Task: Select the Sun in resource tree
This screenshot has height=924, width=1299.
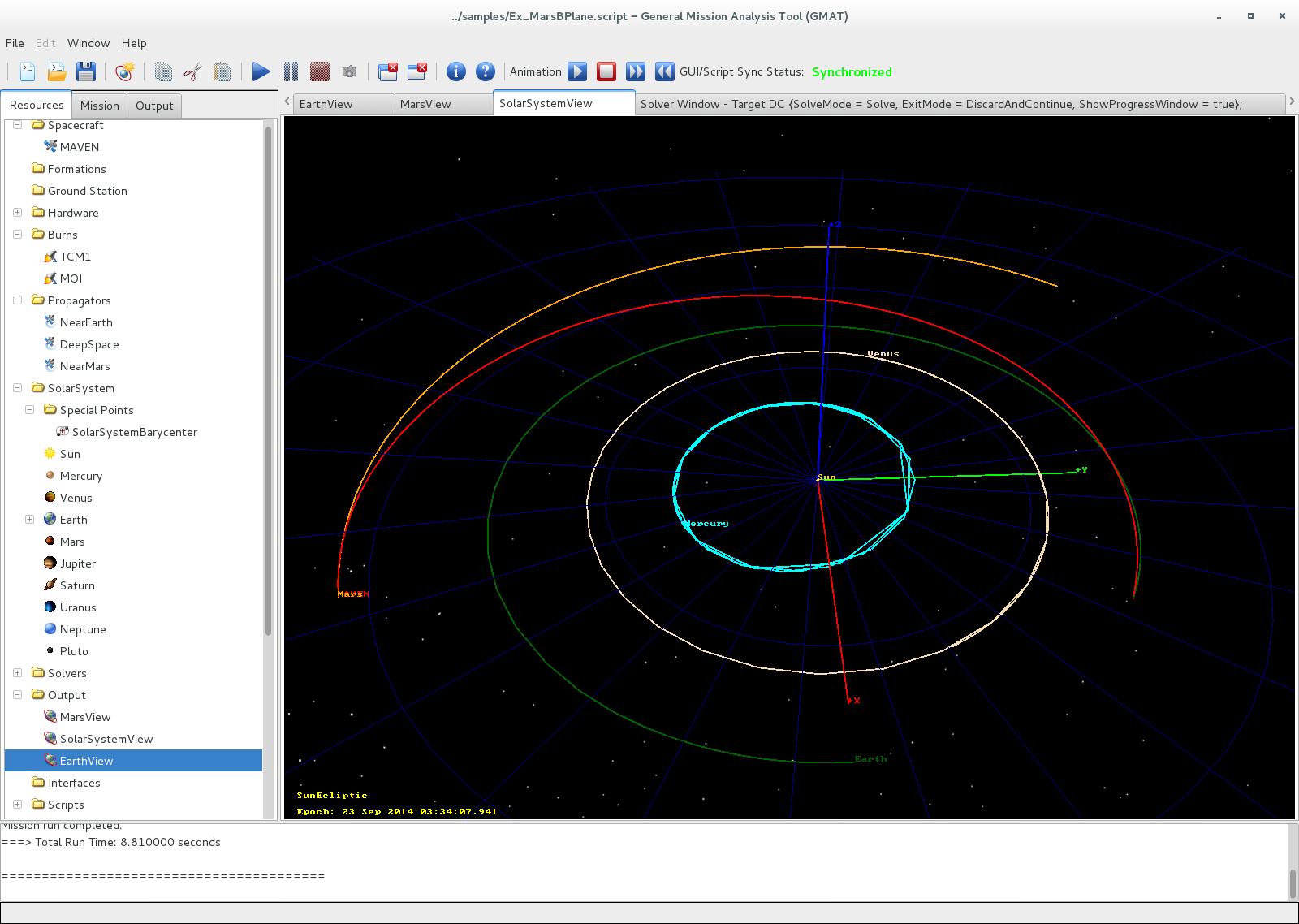Action: coord(70,454)
